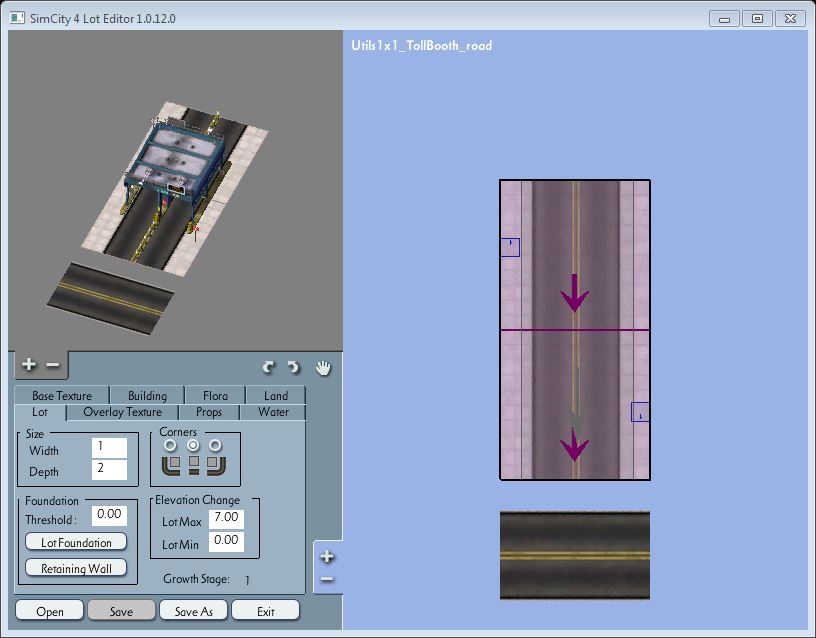Select lower purple direction arrow on lot
The height and width of the screenshot is (638, 816).
575,443
